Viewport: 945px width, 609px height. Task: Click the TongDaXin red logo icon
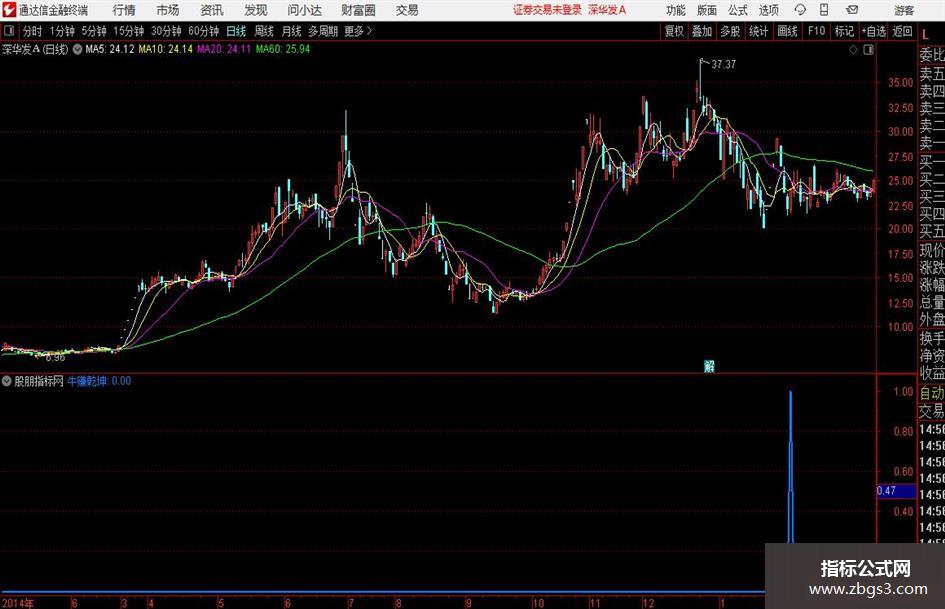click(8, 10)
